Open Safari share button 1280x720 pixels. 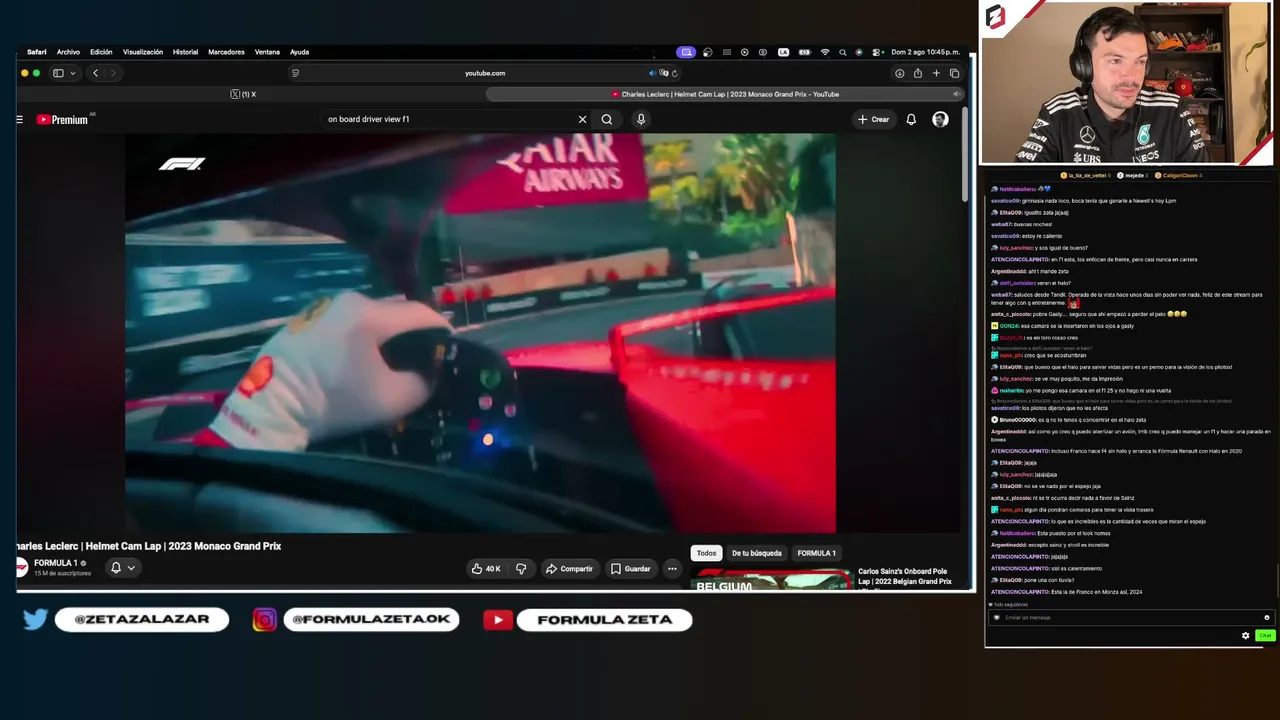click(917, 73)
